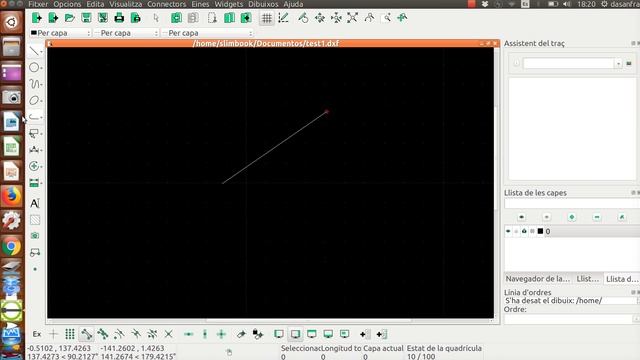Open the Fitxer menu
The width and height of the screenshot is (640, 360).
[x=38, y=4]
